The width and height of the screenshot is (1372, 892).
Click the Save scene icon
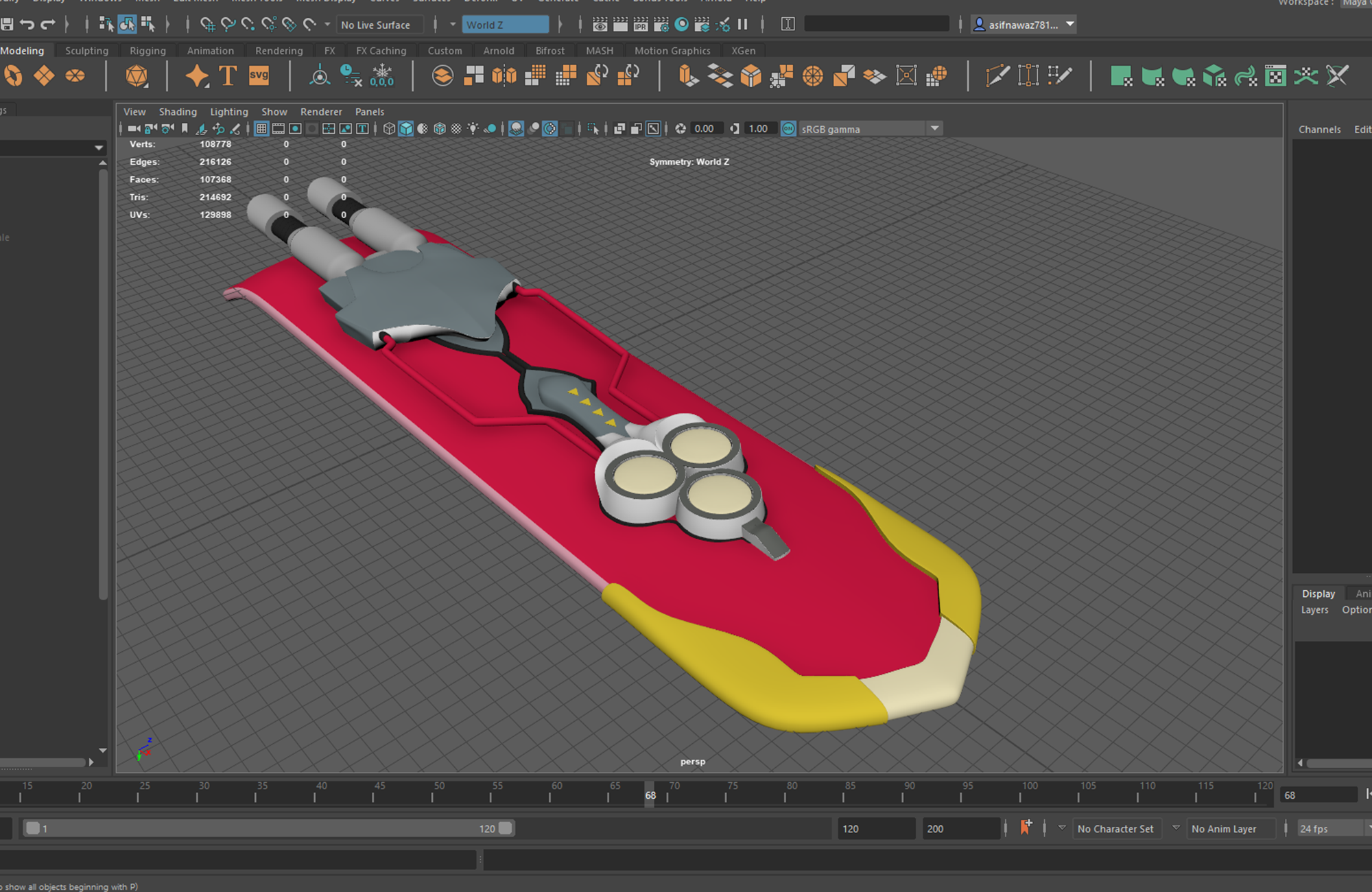click(7, 25)
